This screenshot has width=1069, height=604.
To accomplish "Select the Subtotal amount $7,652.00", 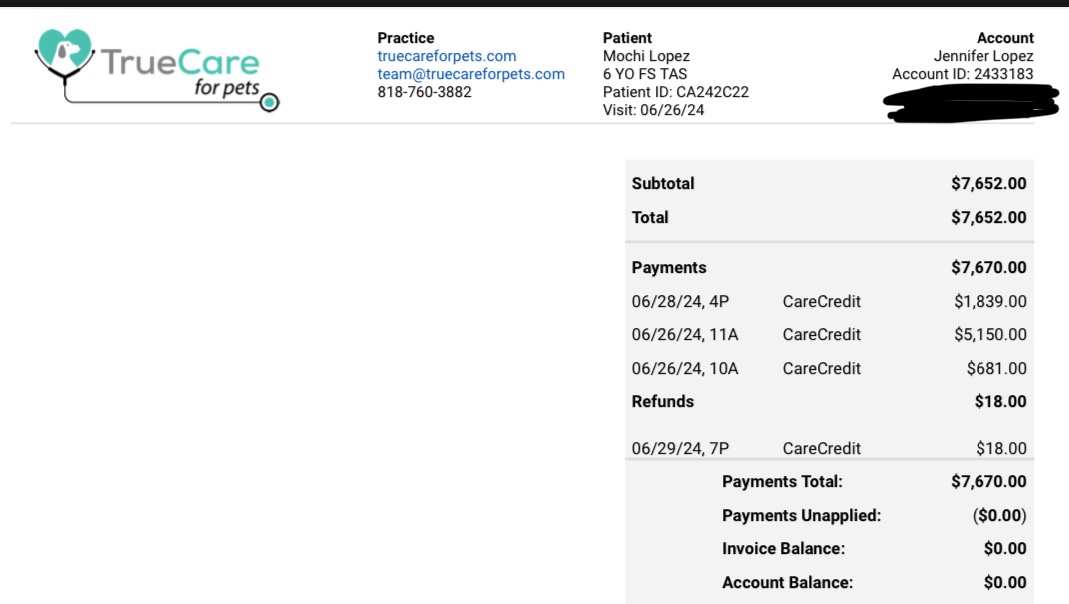I will click(988, 184).
